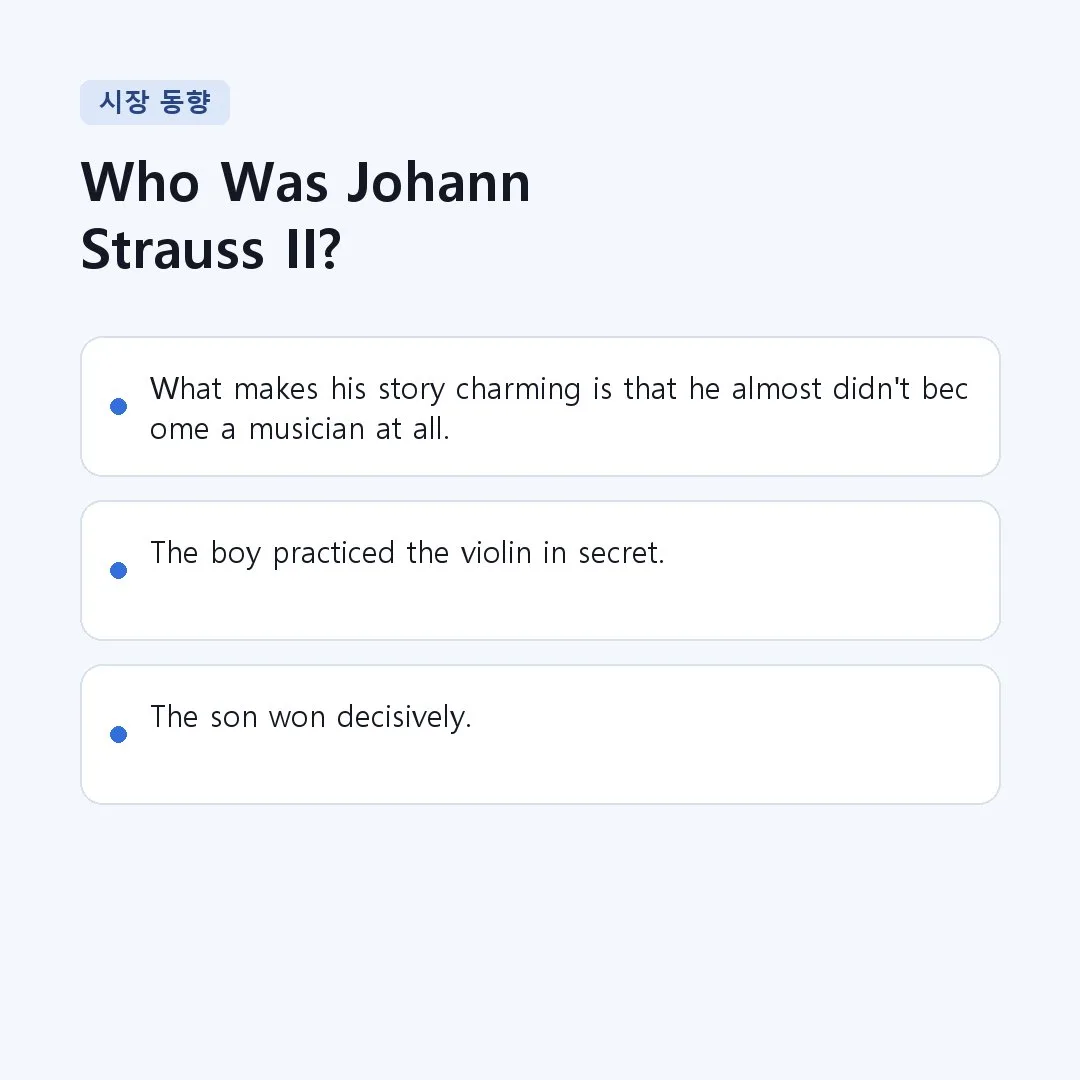The image size is (1080, 1080).
Task: Click the word "decisively" in the third card
Action: click(x=402, y=717)
